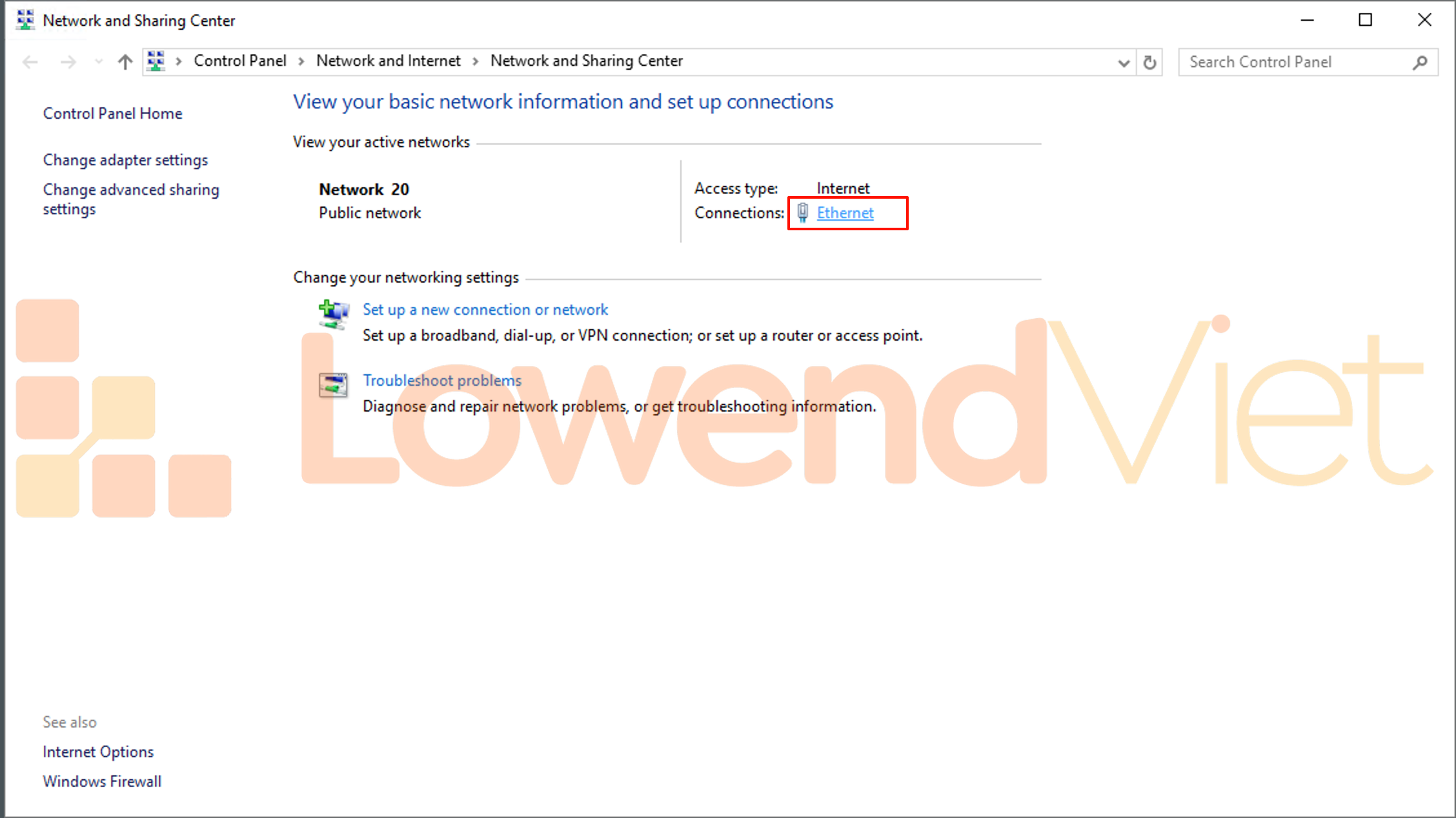Select Network and Internet breadcrumb
The image size is (1456, 818).
tap(388, 61)
